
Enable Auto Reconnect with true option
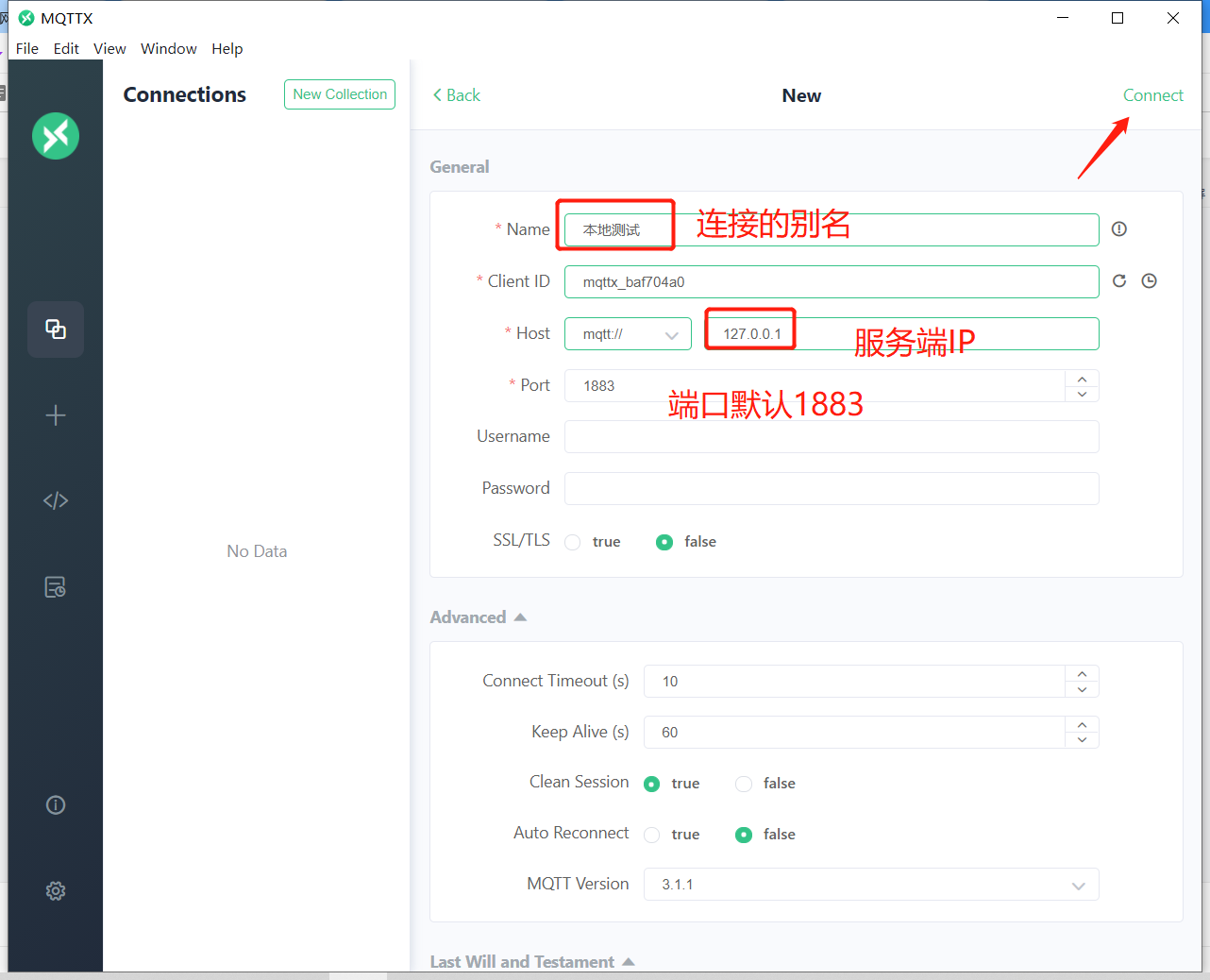(x=651, y=835)
